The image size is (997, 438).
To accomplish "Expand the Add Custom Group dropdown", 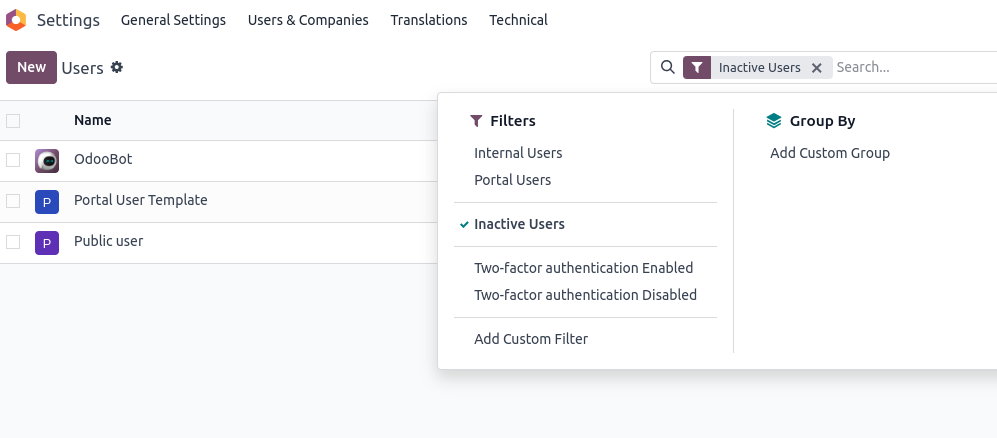I will (829, 153).
